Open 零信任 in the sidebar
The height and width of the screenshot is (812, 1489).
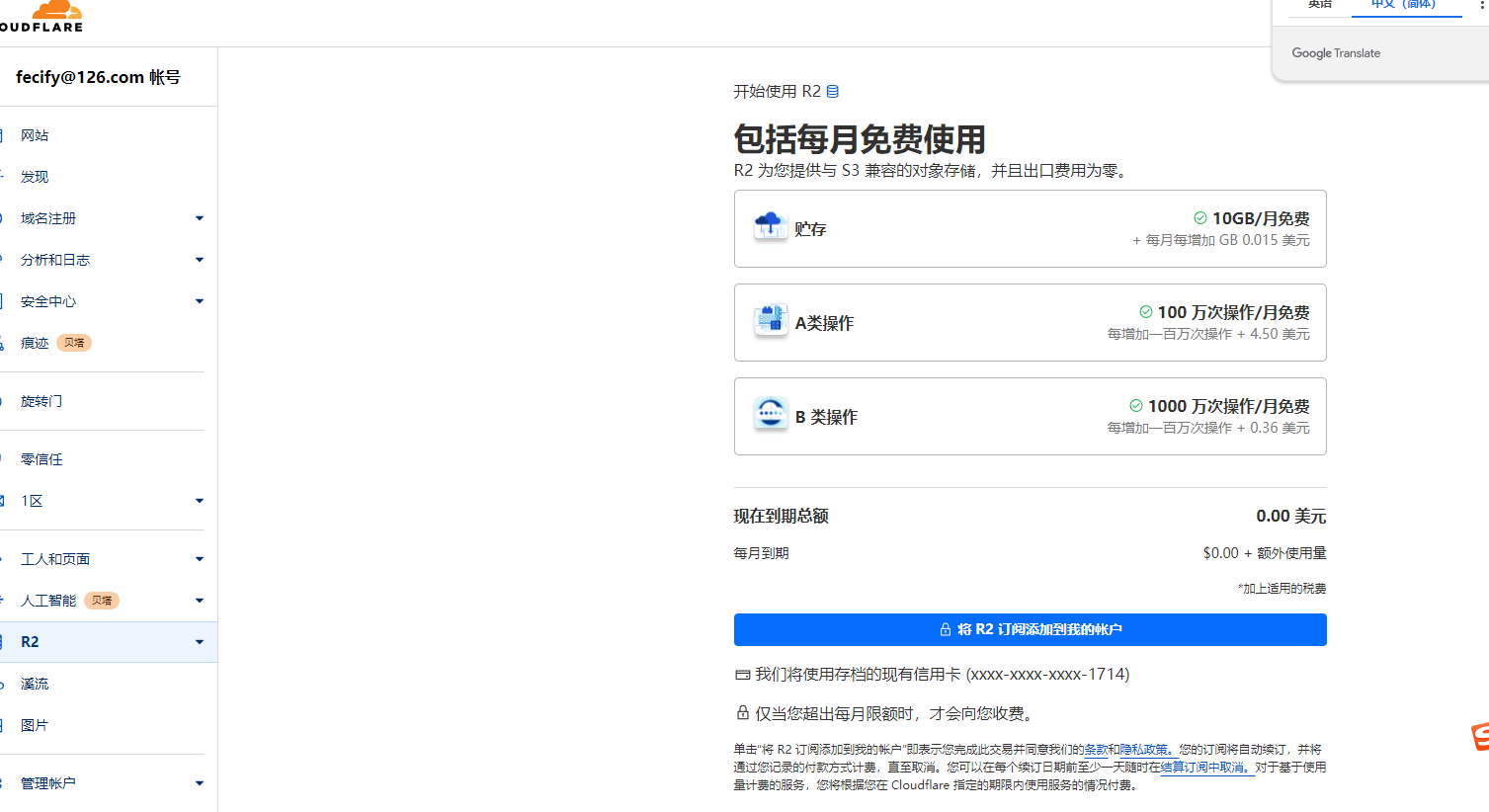pyautogui.click(x=41, y=459)
